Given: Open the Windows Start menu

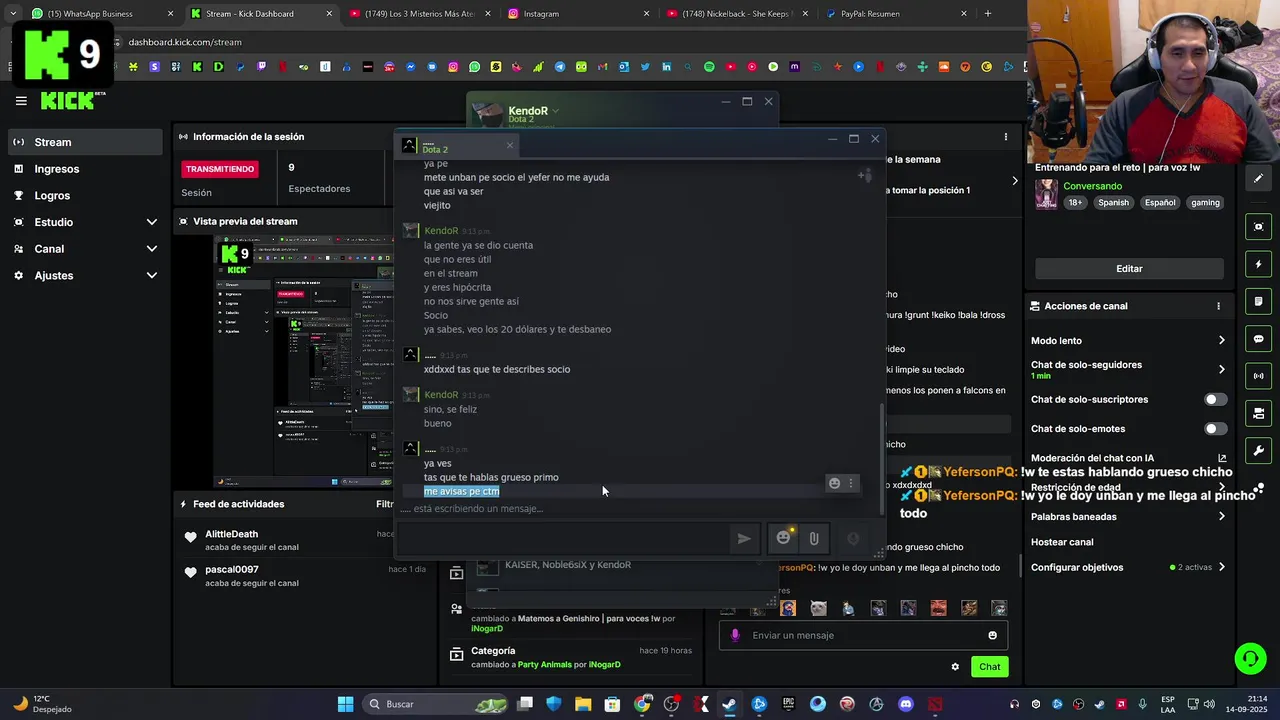Looking at the screenshot, I should pos(345,704).
